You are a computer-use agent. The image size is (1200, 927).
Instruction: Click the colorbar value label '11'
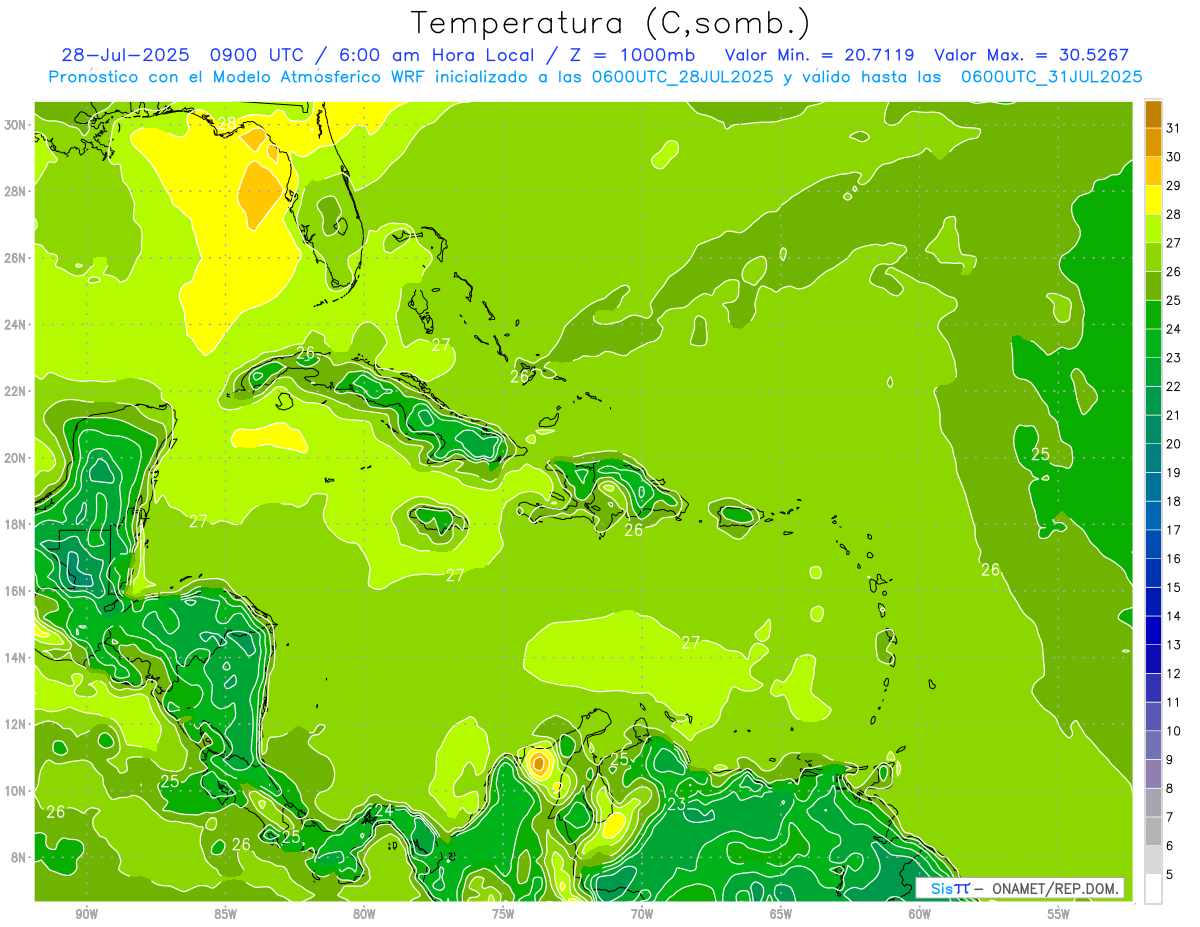[x=1173, y=702]
